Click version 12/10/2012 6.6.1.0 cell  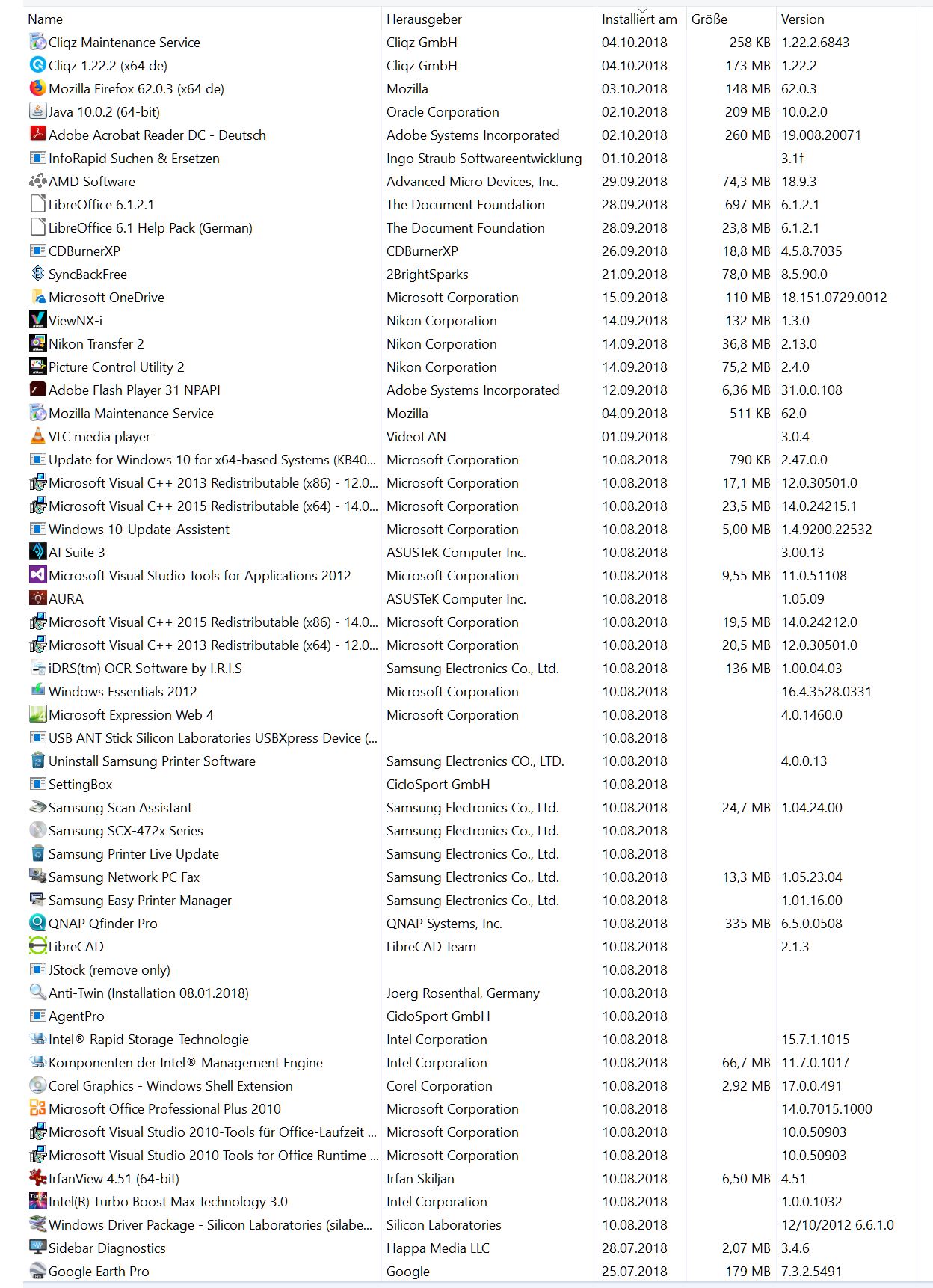[x=837, y=1224]
